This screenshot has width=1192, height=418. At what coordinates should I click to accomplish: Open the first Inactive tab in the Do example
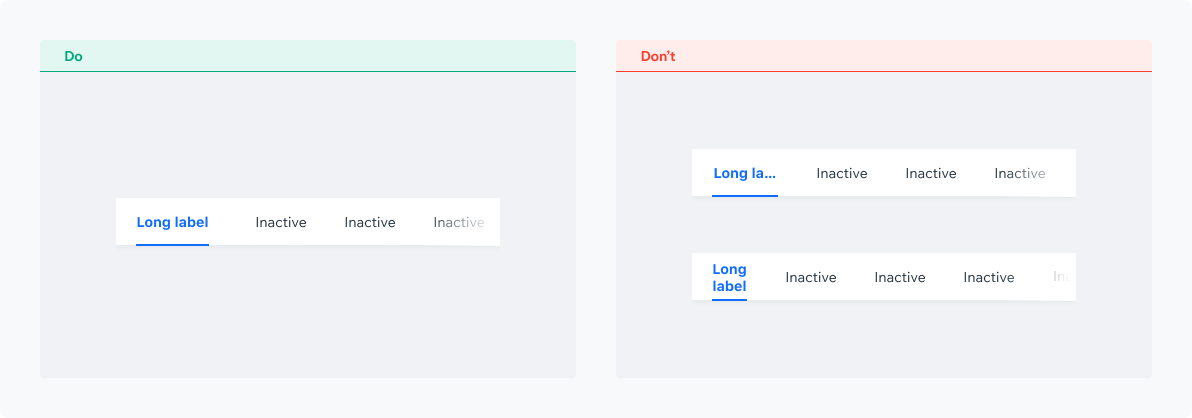coord(281,223)
